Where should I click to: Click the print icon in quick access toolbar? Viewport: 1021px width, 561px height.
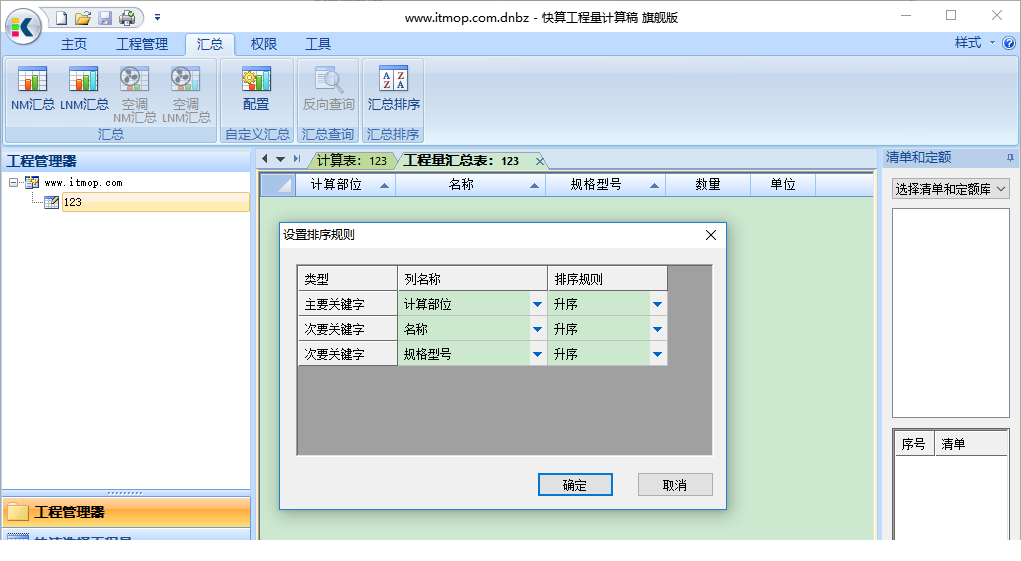tap(127, 18)
